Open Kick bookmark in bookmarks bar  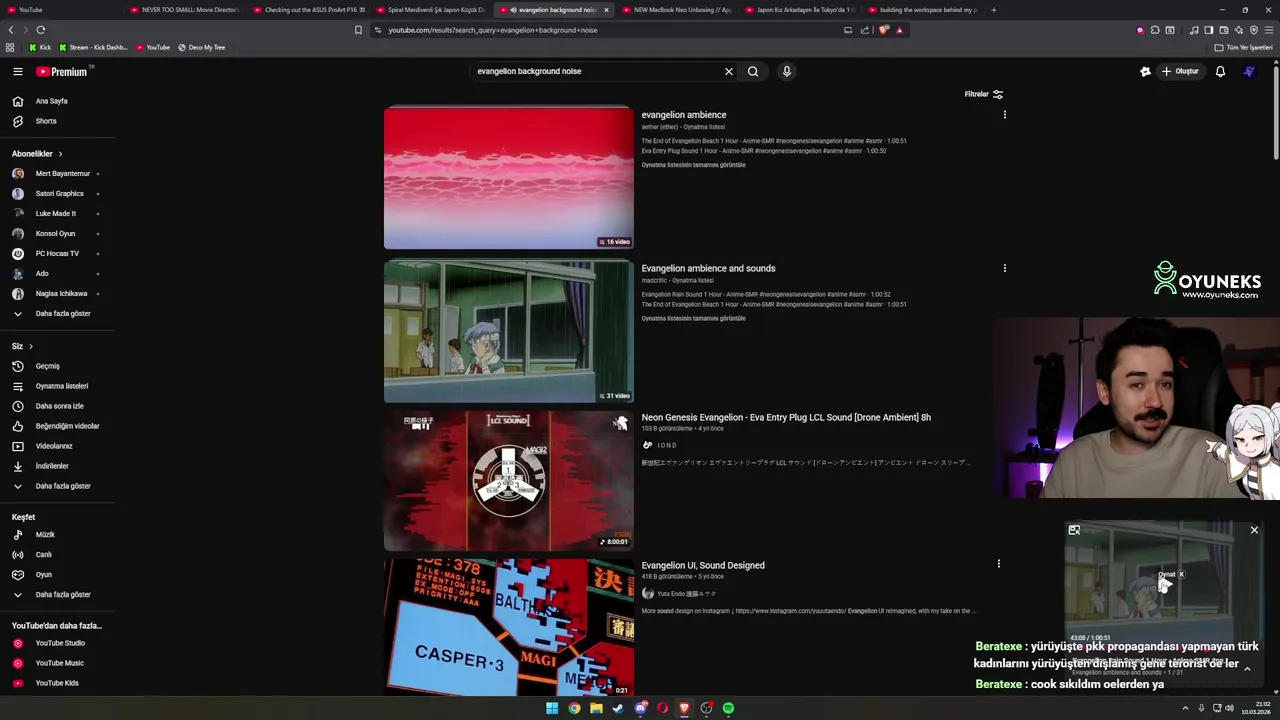40,47
